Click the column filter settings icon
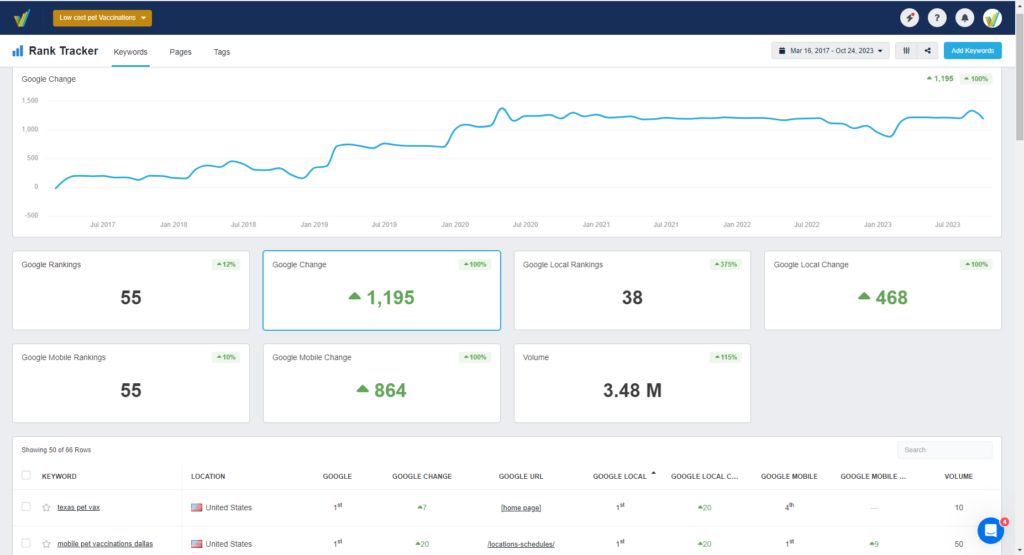Viewport: 1024px width, 555px height. [x=907, y=51]
